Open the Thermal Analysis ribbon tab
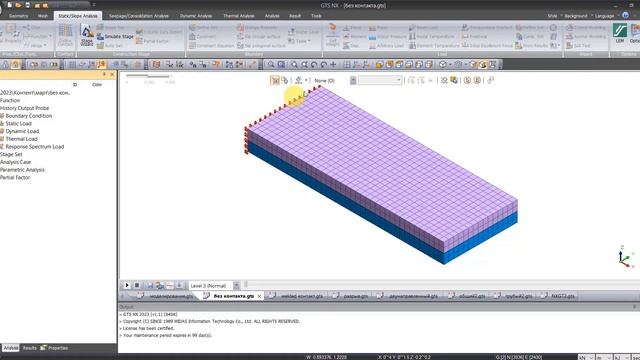 pos(238,16)
